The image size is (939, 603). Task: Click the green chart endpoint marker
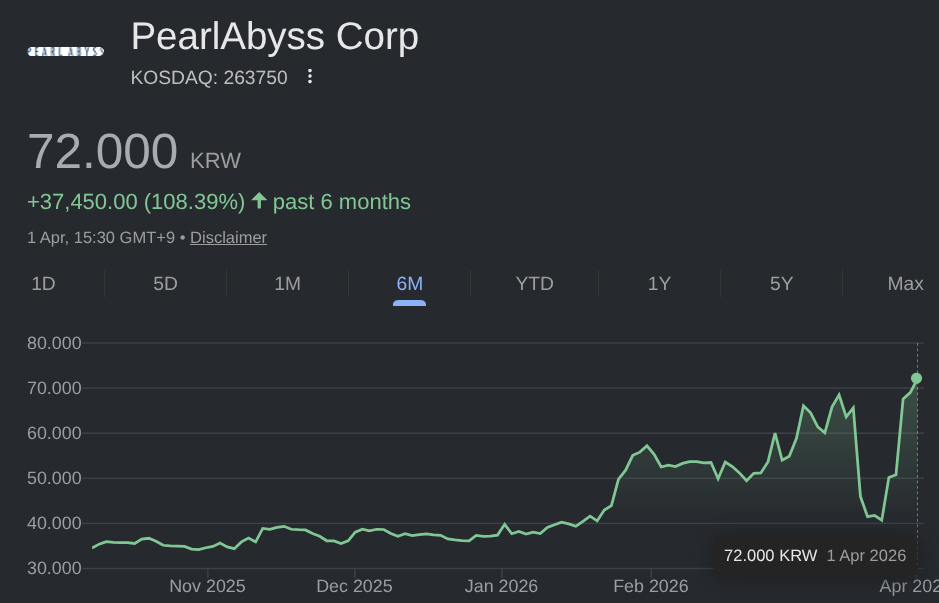[916, 378]
